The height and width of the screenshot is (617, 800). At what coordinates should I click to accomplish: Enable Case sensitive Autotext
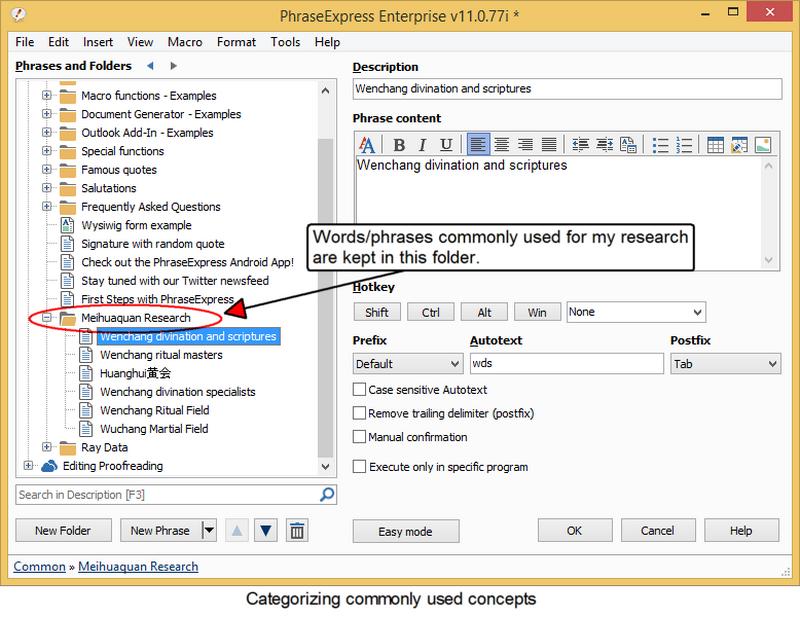point(359,390)
